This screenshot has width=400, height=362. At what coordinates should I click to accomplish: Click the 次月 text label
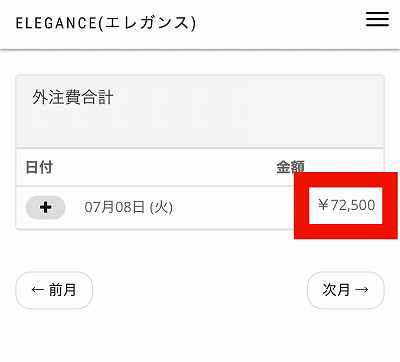336,290
